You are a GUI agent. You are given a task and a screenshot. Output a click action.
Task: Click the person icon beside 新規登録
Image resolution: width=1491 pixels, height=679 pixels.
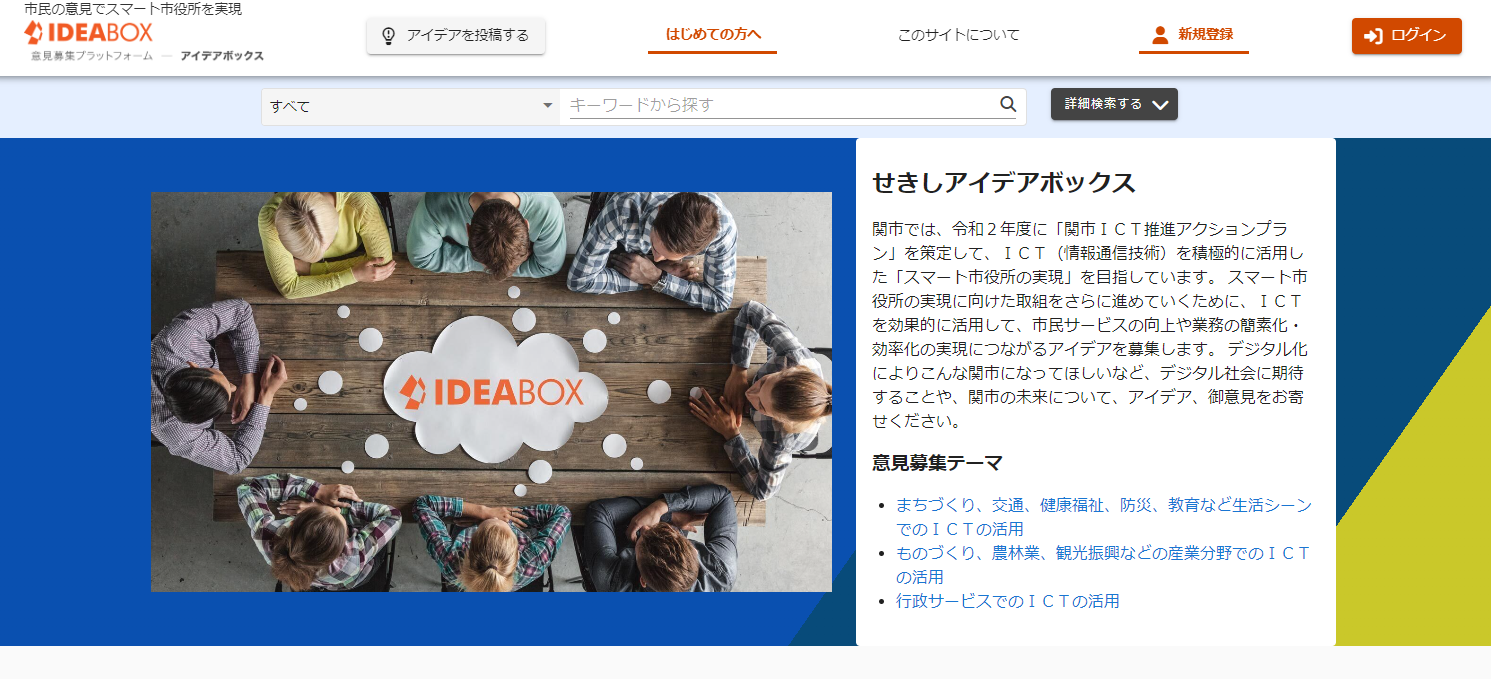tap(1160, 35)
